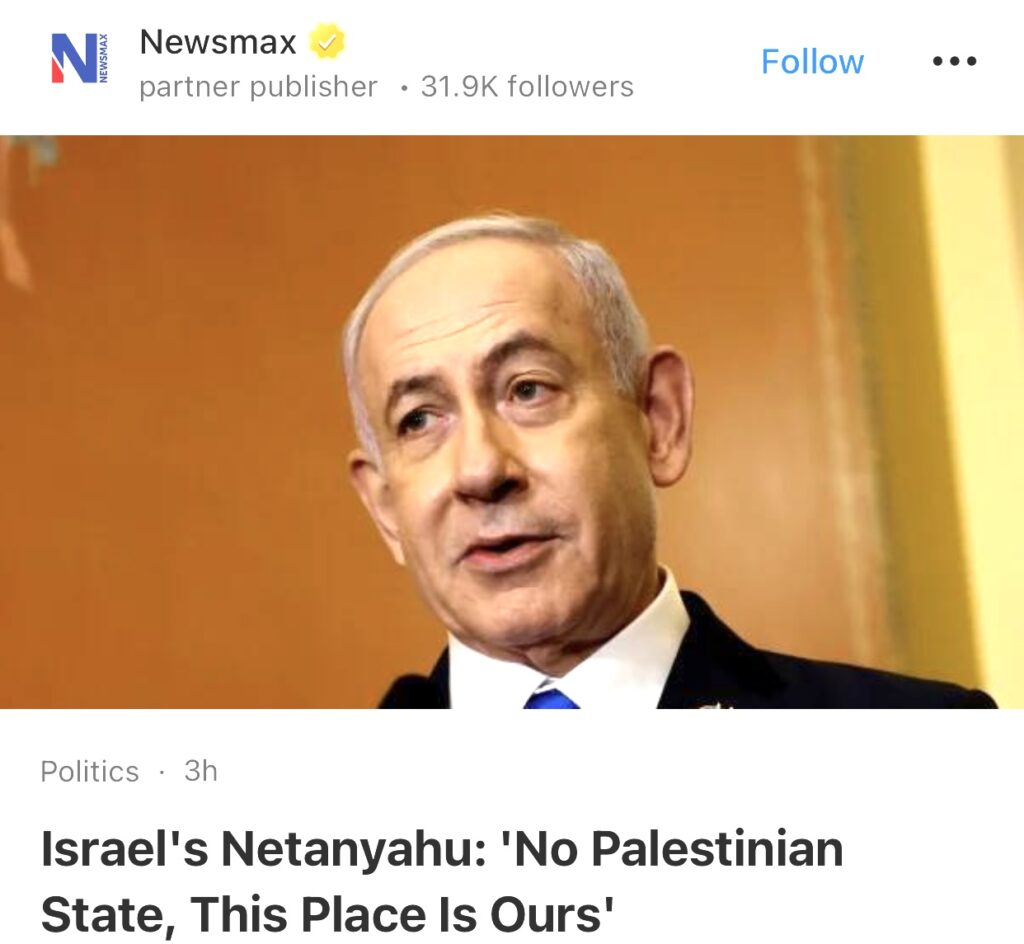View the 31.9K followers count
This screenshot has width=1024, height=944.
[527, 87]
